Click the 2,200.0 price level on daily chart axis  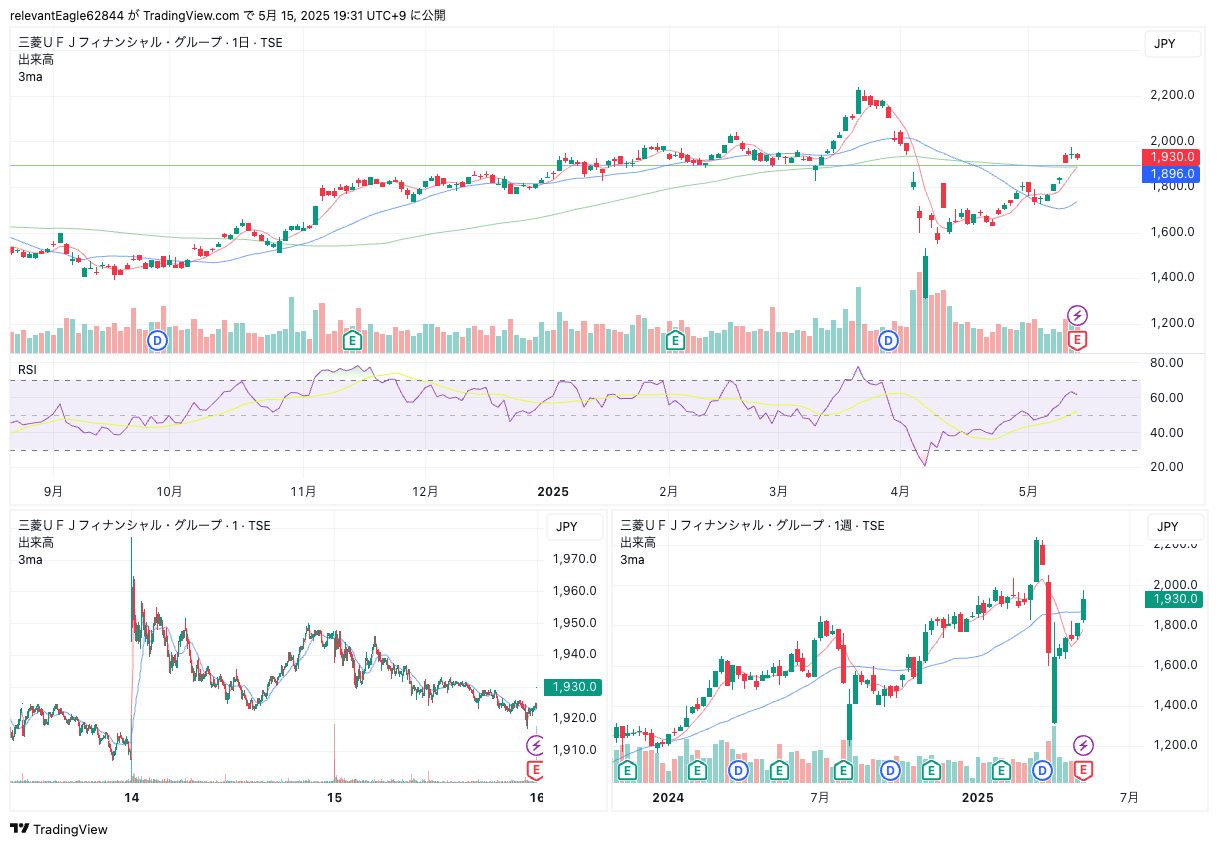click(x=1172, y=95)
